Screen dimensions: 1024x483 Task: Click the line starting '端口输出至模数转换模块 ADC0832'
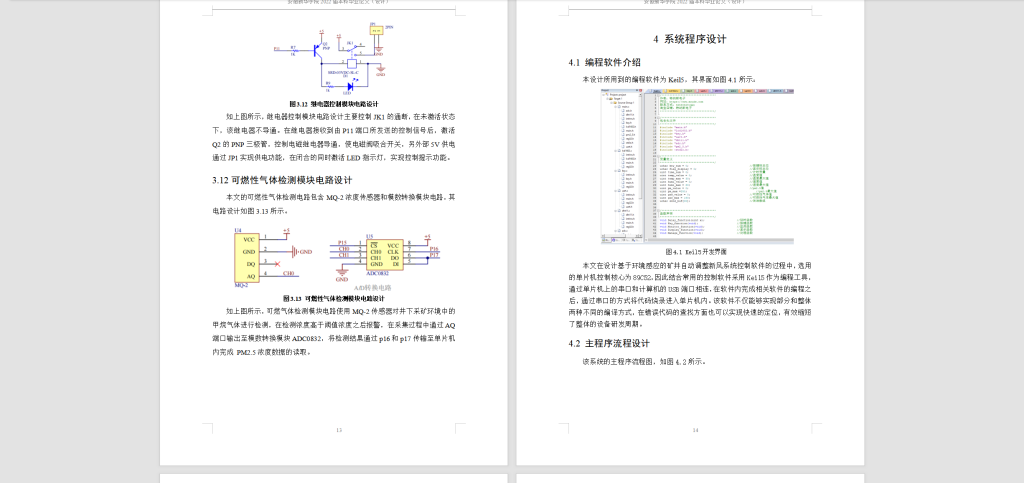(333, 339)
